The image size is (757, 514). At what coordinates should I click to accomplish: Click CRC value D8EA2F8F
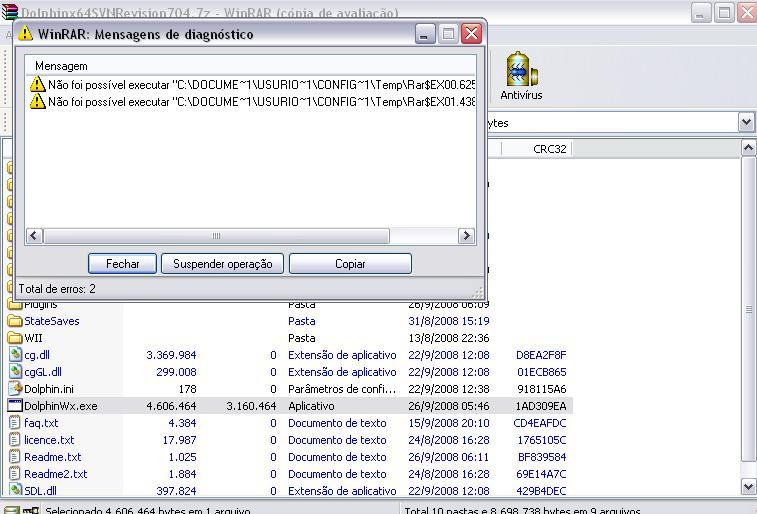click(x=541, y=355)
